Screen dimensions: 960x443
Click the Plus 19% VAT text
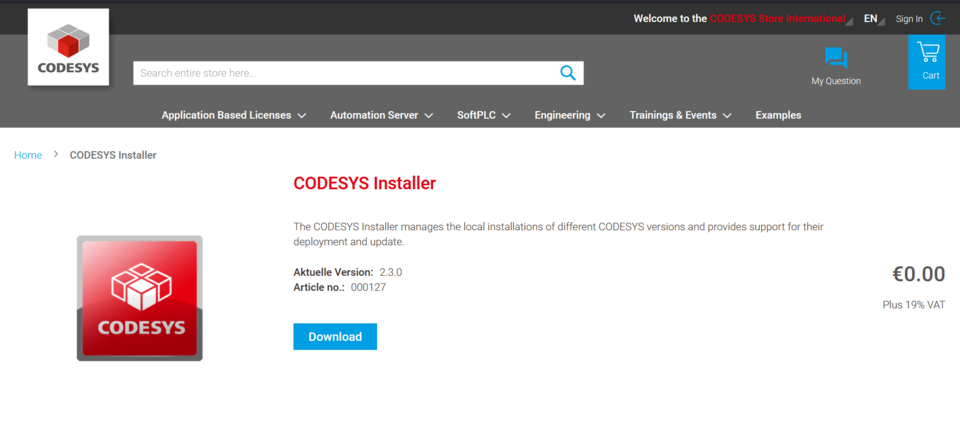[914, 305]
